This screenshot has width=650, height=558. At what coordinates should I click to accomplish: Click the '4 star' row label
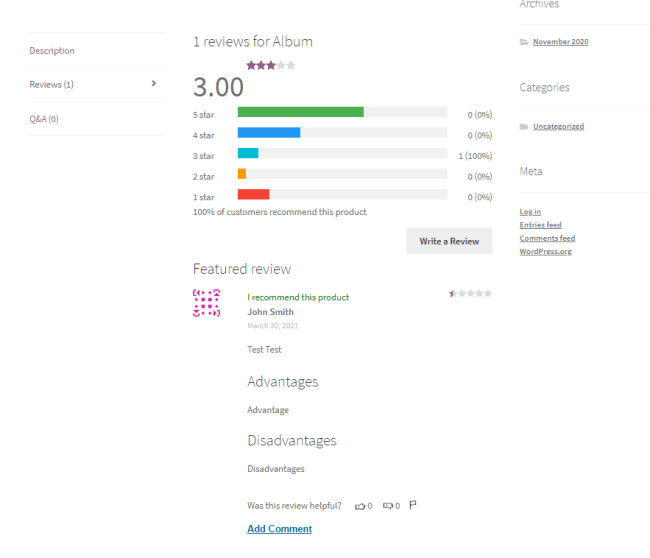click(204, 136)
